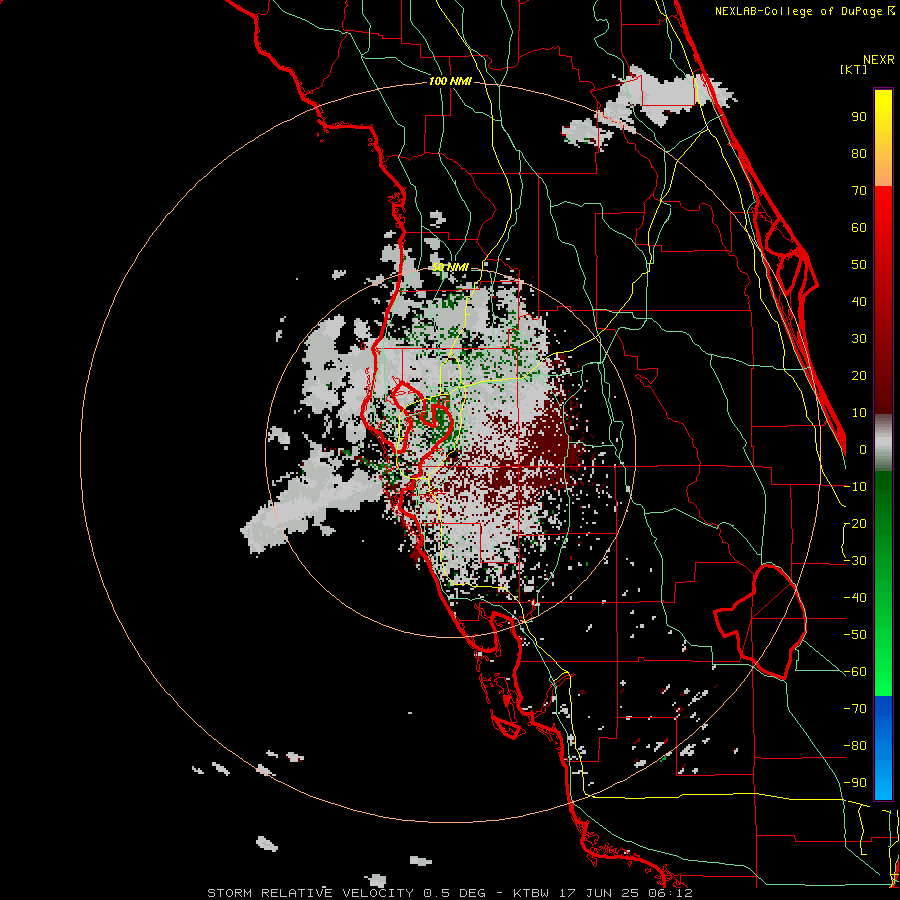Select the 30 value on velocity scale

(859, 339)
